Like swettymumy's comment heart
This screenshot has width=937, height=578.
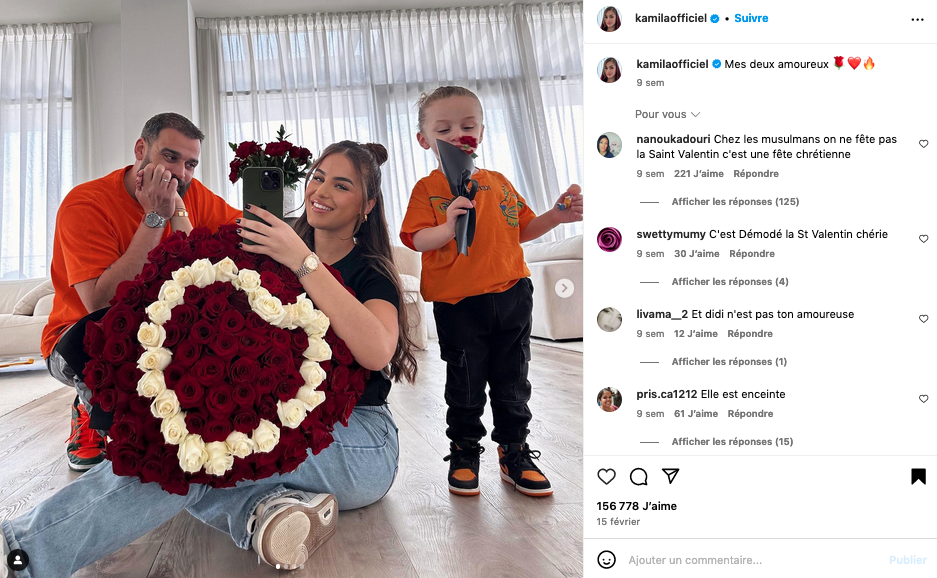tap(923, 238)
